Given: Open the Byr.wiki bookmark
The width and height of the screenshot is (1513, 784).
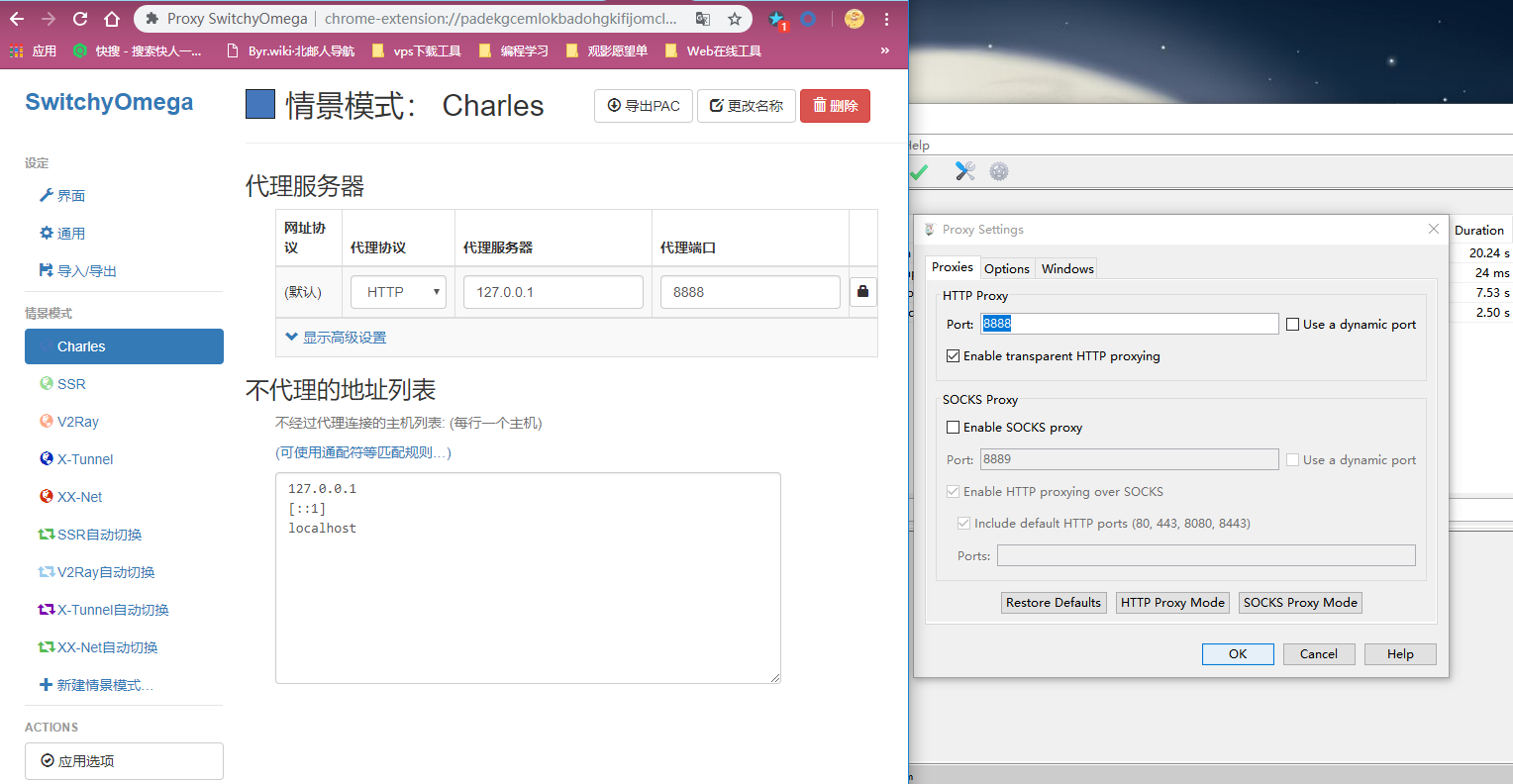Looking at the screenshot, I should pos(291,50).
